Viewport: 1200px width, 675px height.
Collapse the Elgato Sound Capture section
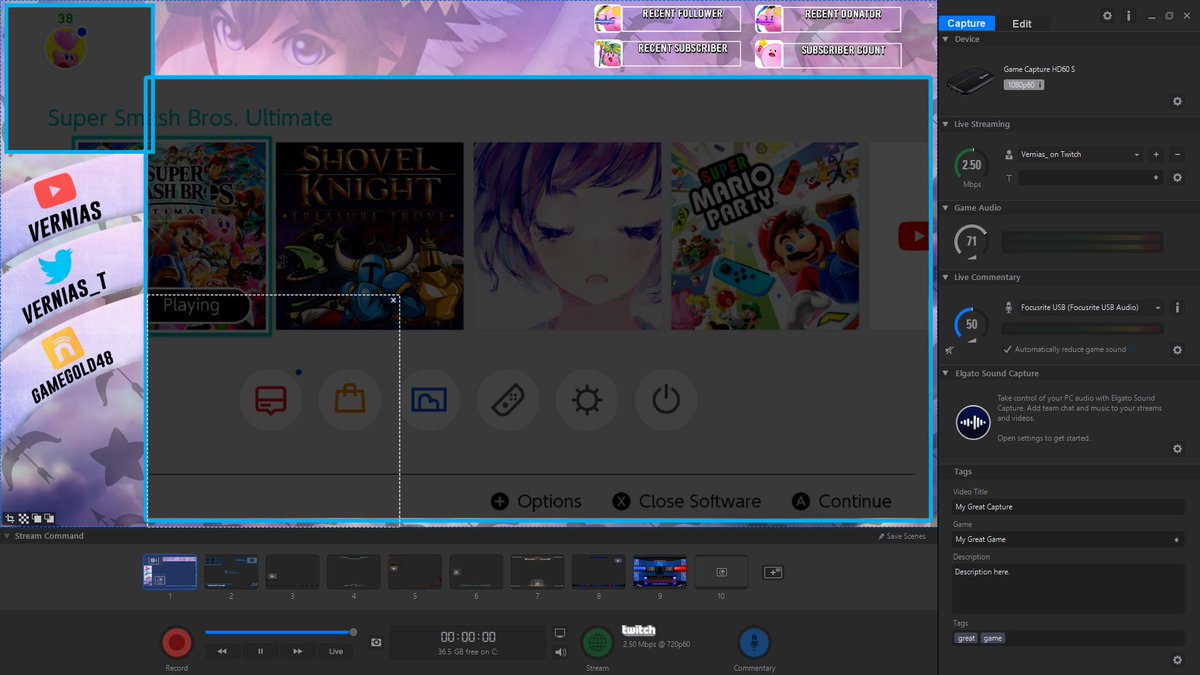pyautogui.click(x=947, y=373)
